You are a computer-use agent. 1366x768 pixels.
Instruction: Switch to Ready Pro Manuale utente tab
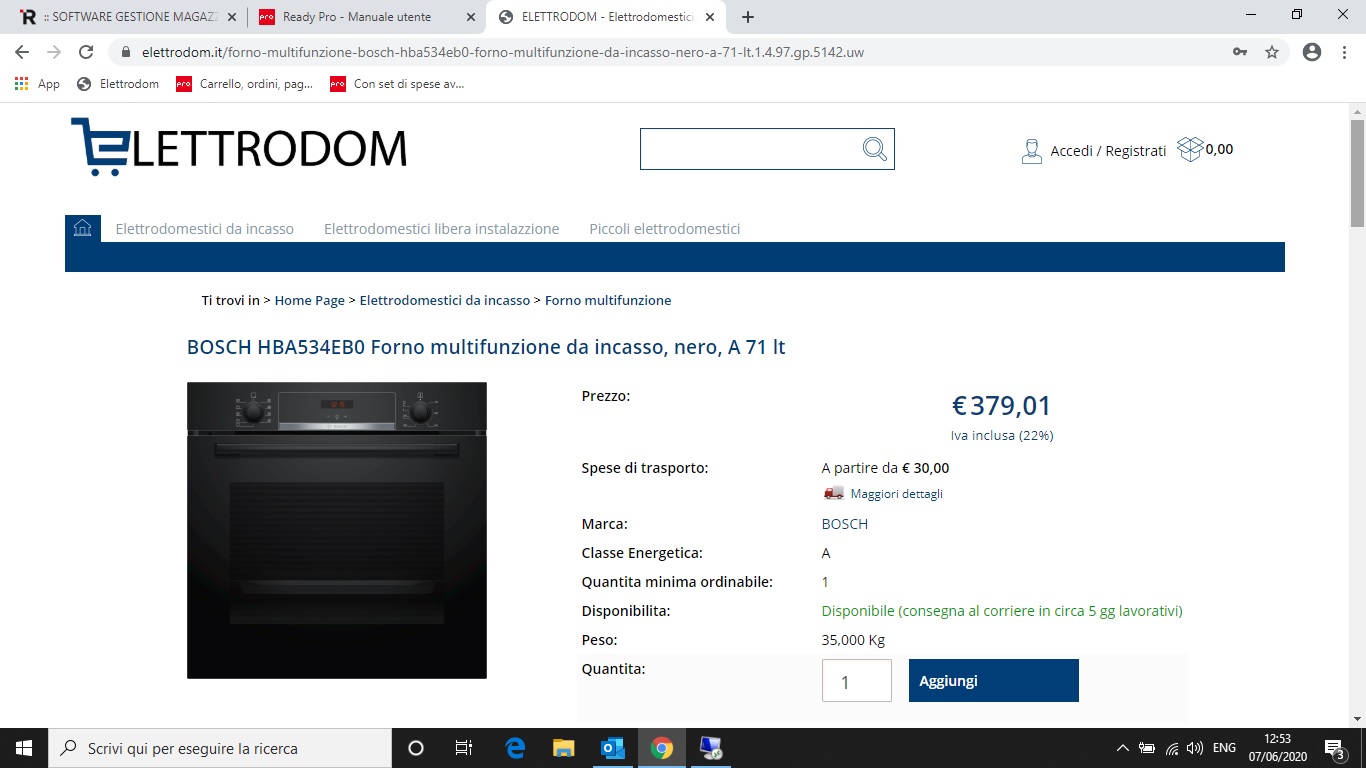[366, 17]
